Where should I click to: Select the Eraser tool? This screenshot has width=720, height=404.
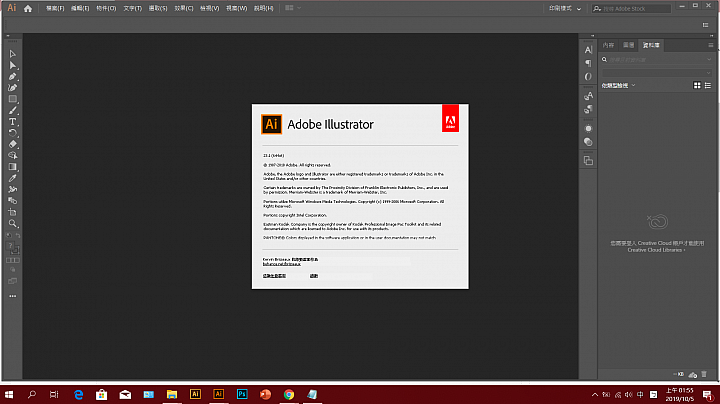(12, 144)
